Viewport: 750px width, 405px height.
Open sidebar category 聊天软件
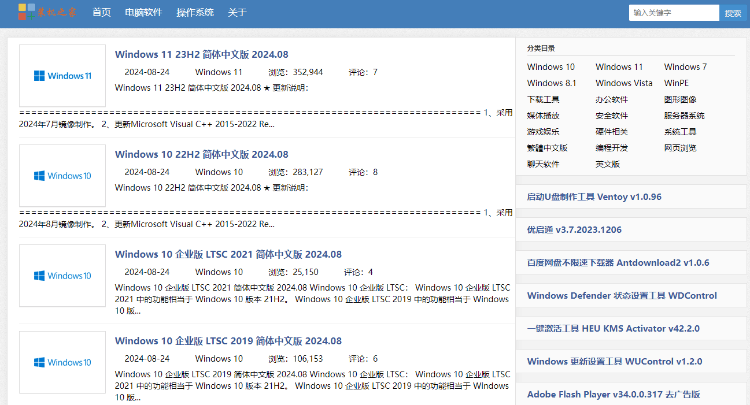[543, 164]
